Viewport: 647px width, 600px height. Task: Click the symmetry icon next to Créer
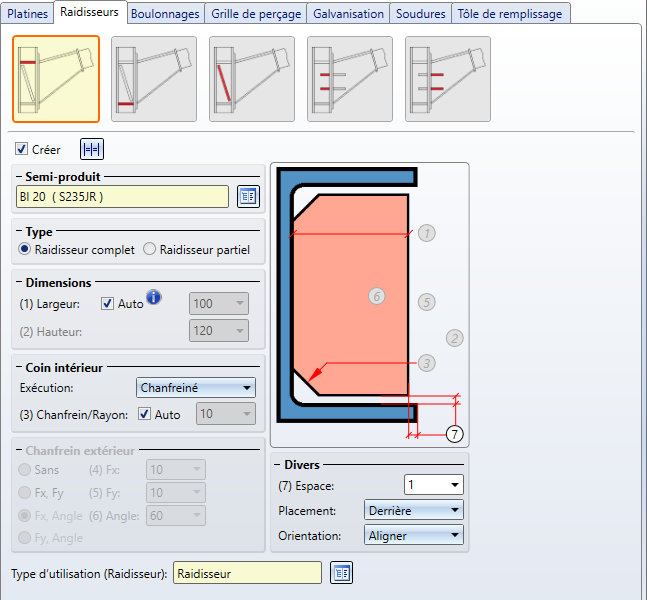coord(92,150)
